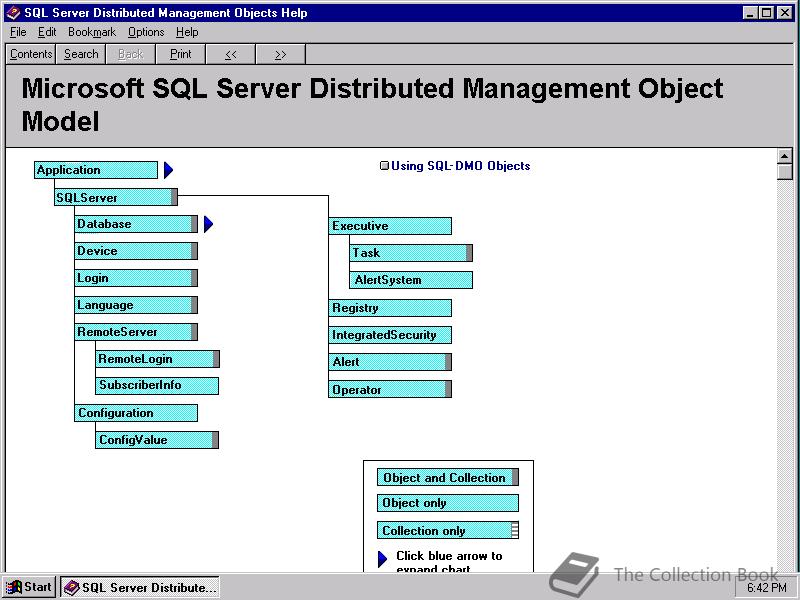Click the Object only legend box
800x600 pixels.
pos(448,503)
